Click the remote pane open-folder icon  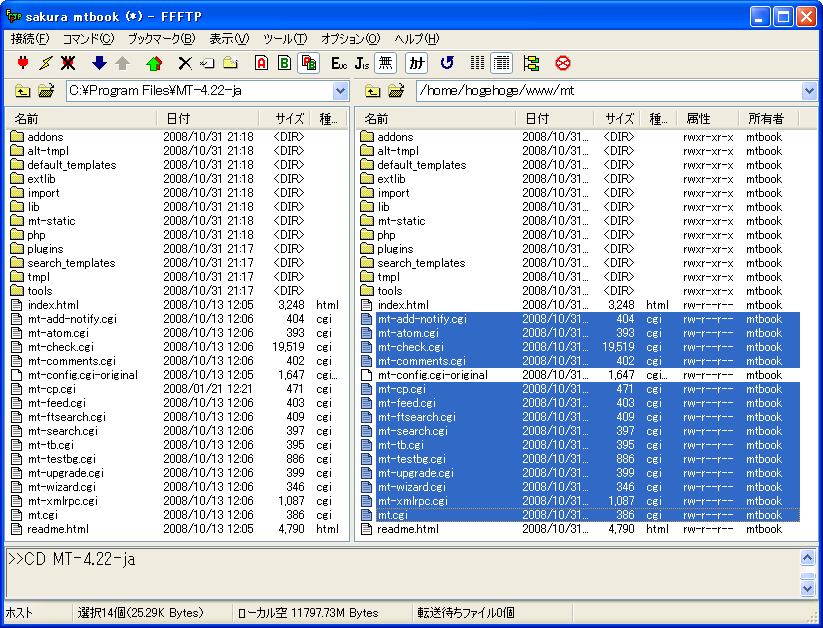[x=396, y=91]
